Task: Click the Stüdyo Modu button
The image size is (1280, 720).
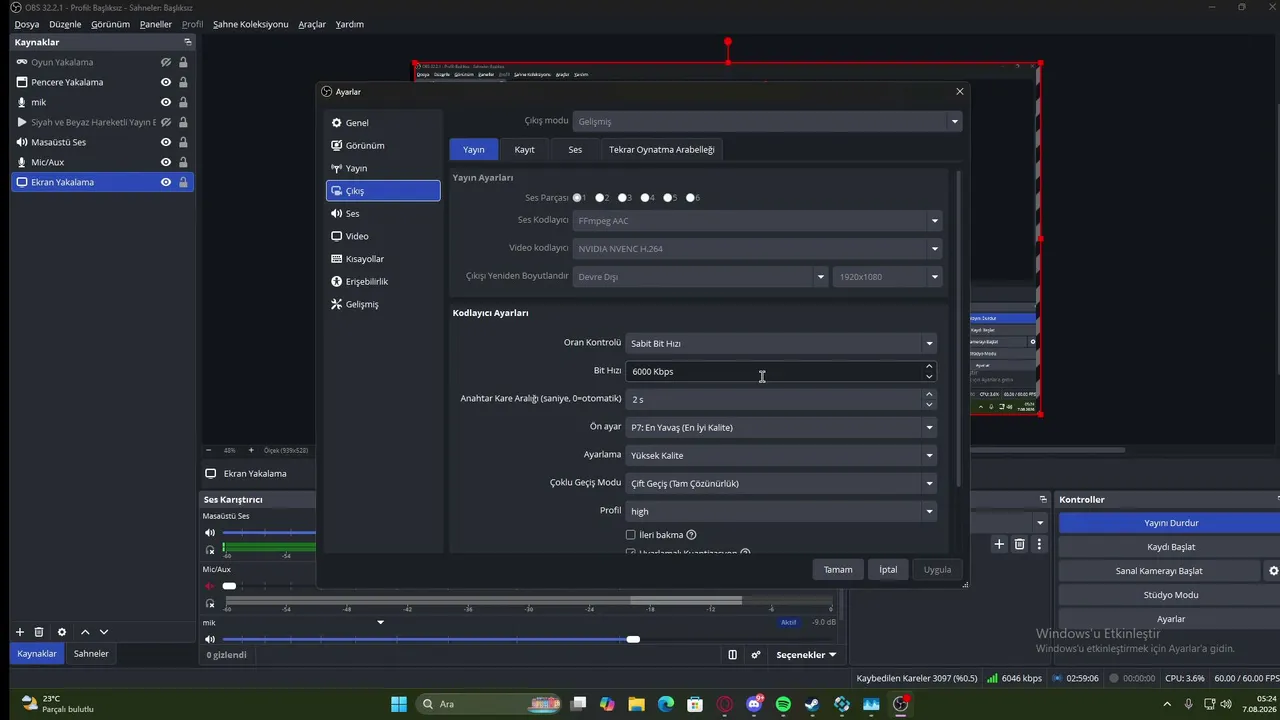Action: pos(1171,595)
